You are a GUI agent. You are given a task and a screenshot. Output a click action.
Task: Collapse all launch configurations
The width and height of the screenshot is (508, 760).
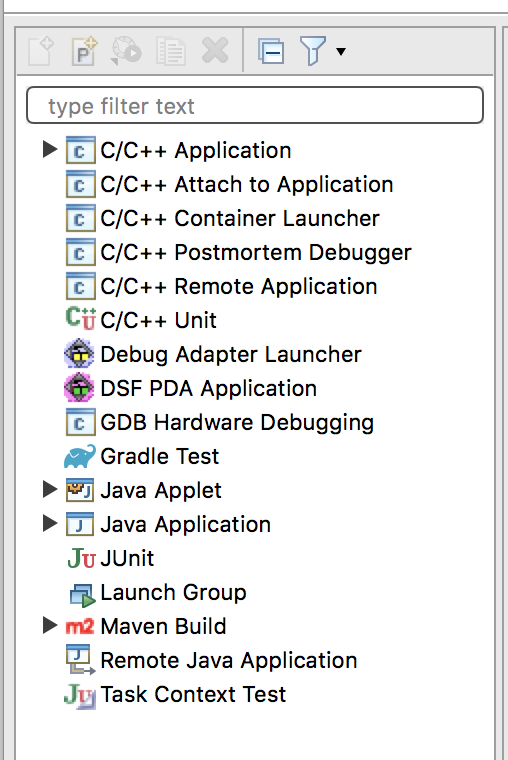pyautogui.click(x=271, y=51)
